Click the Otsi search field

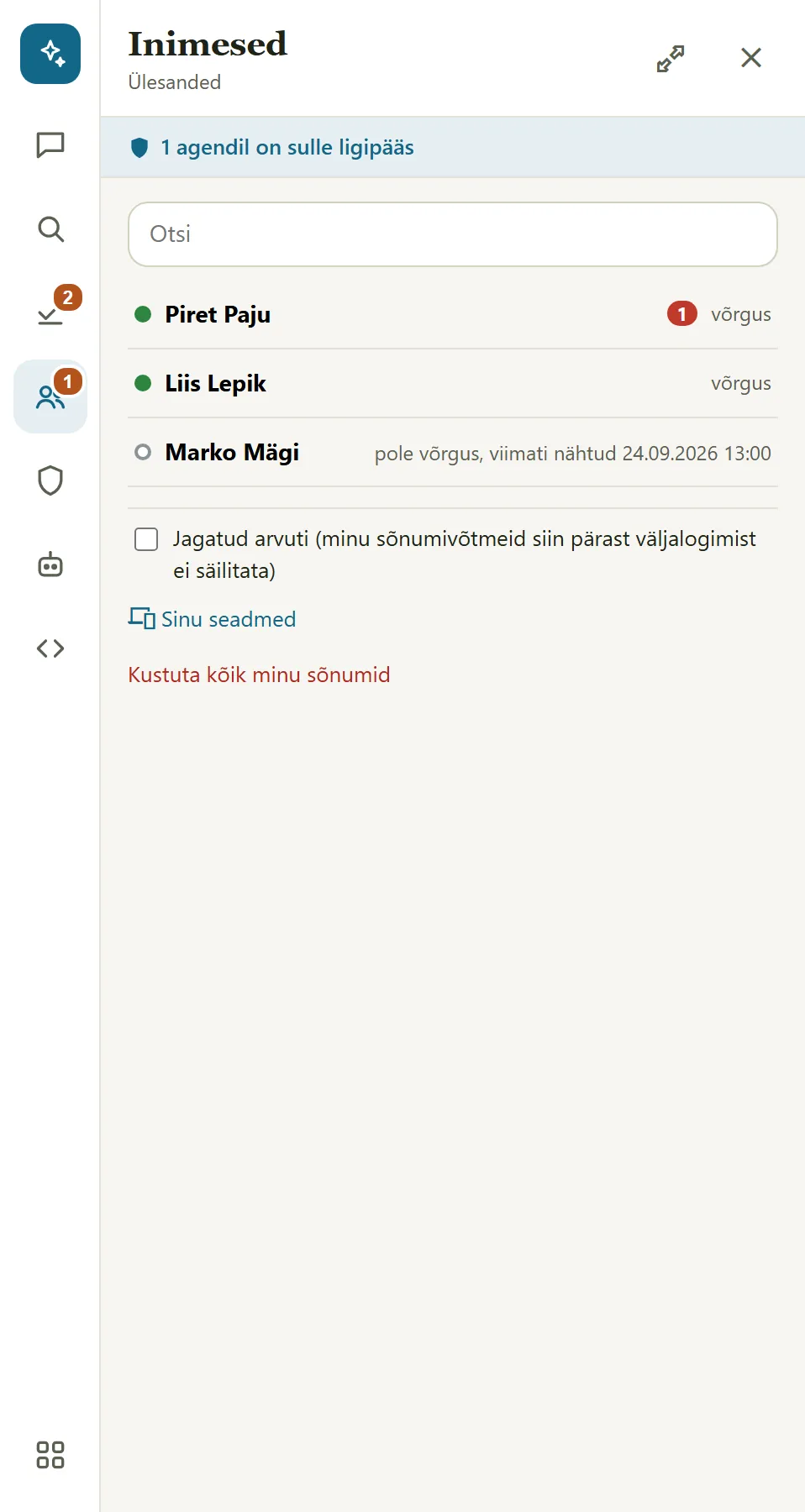tap(453, 234)
